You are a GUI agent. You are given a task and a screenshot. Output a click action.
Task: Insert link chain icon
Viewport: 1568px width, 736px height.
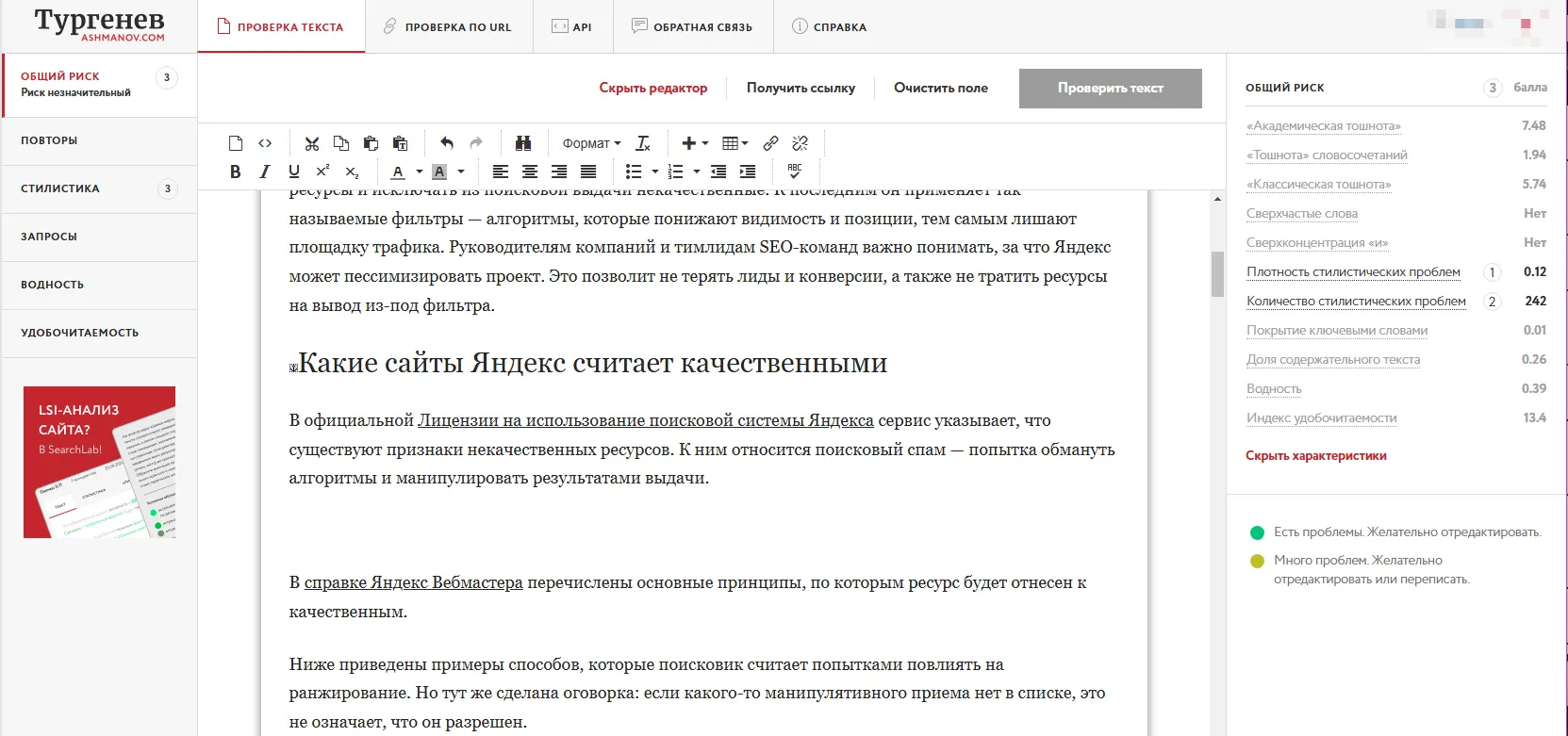(x=770, y=143)
